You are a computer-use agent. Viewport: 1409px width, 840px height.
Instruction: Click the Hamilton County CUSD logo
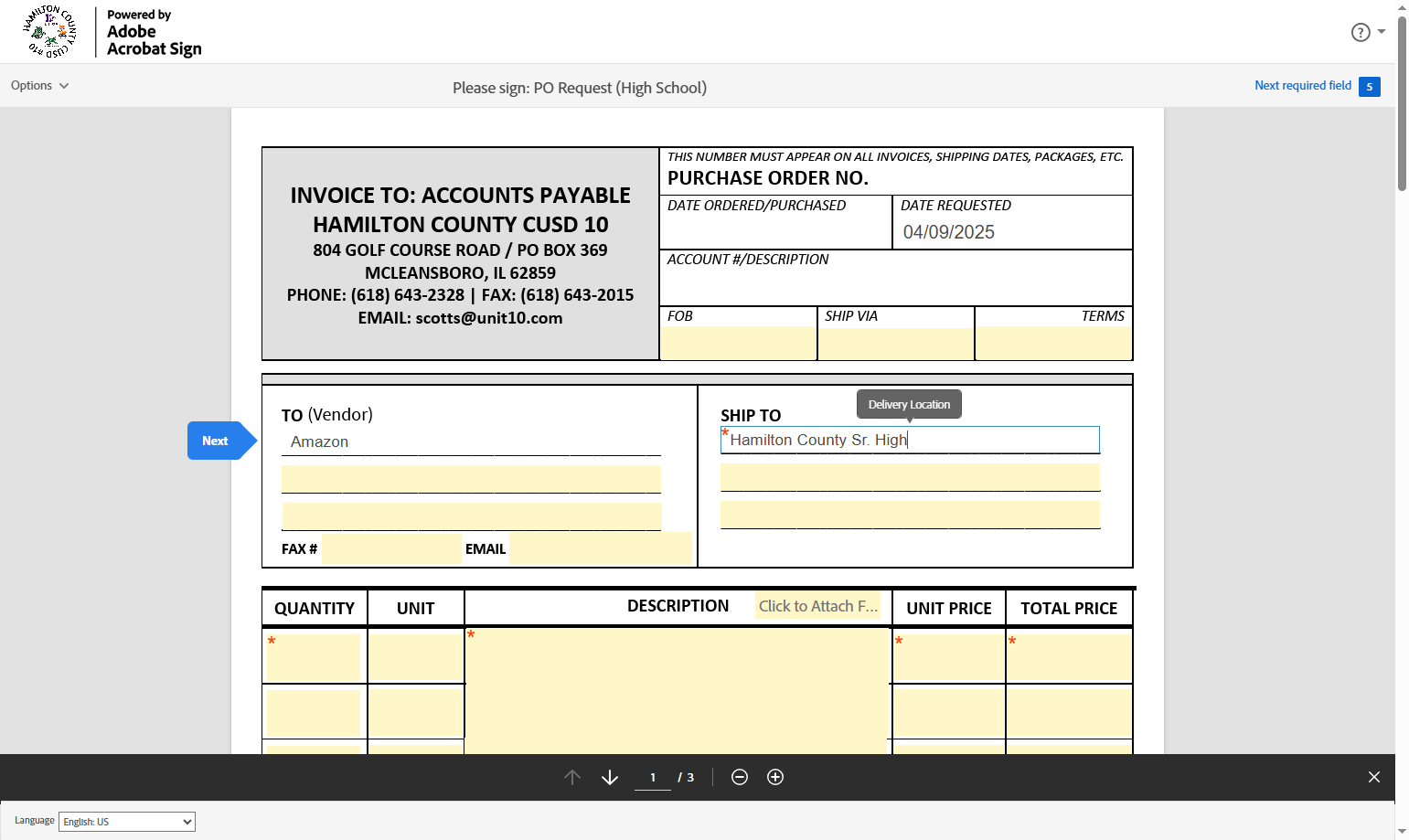coord(49,32)
